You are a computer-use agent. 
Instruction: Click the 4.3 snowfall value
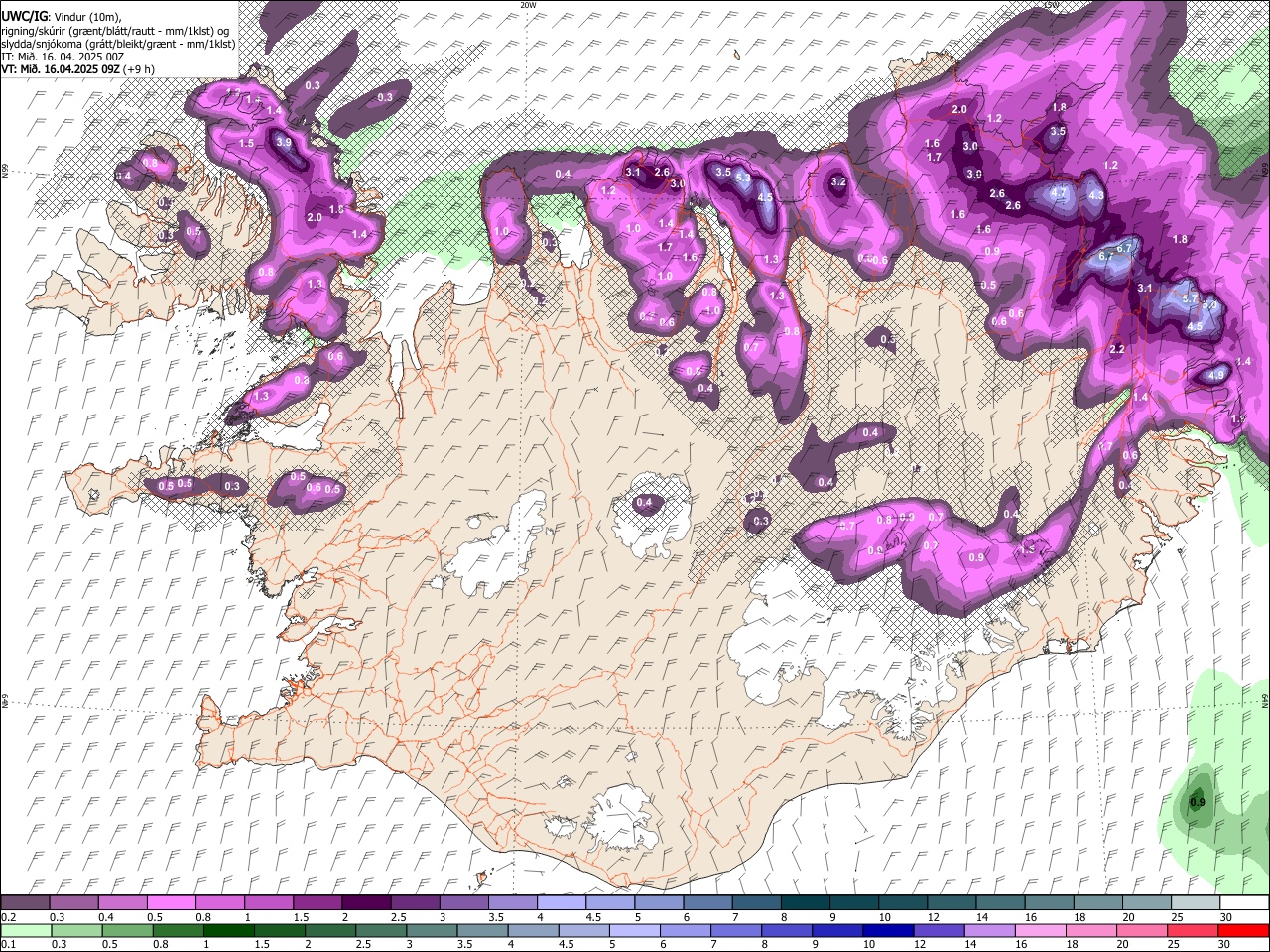(1096, 196)
